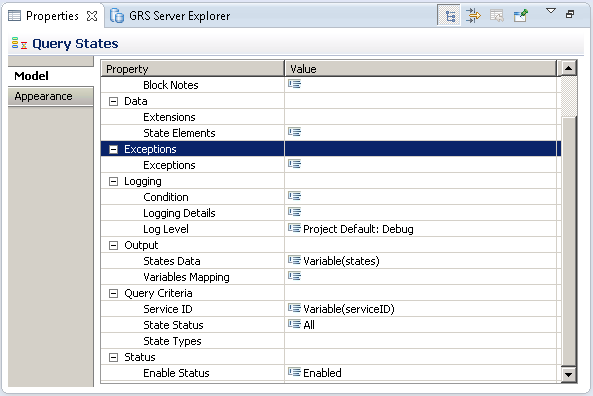The width and height of the screenshot is (593, 396).
Task: Collapse the highlighted Exceptions category
Action: (113, 149)
